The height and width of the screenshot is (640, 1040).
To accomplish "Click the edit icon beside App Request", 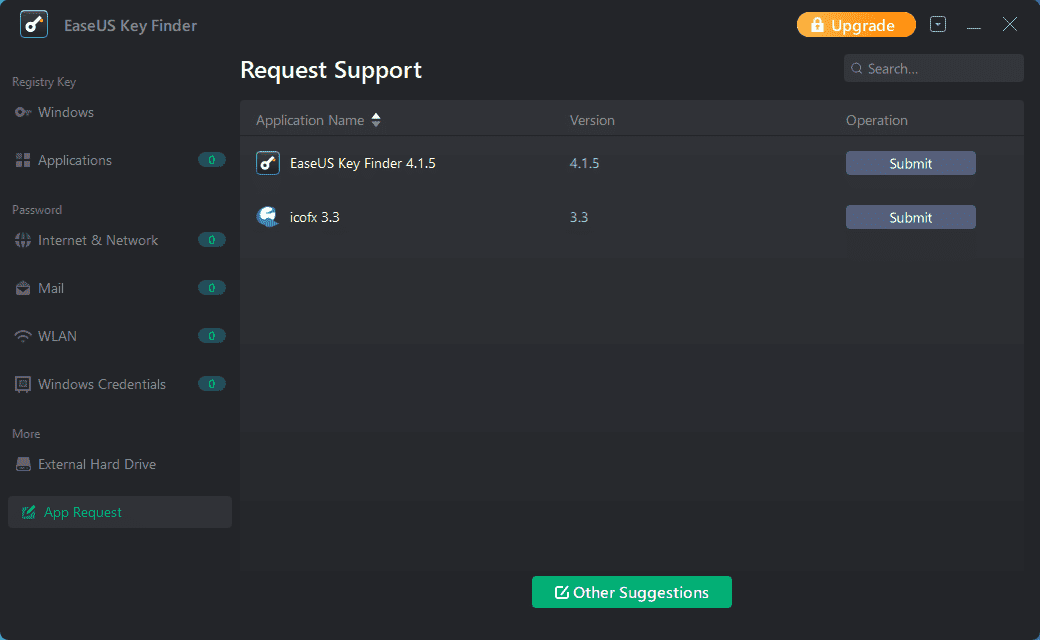I will click(29, 512).
